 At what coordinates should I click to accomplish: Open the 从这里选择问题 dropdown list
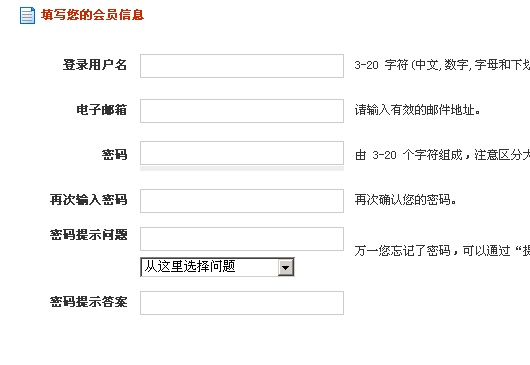[217, 267]
